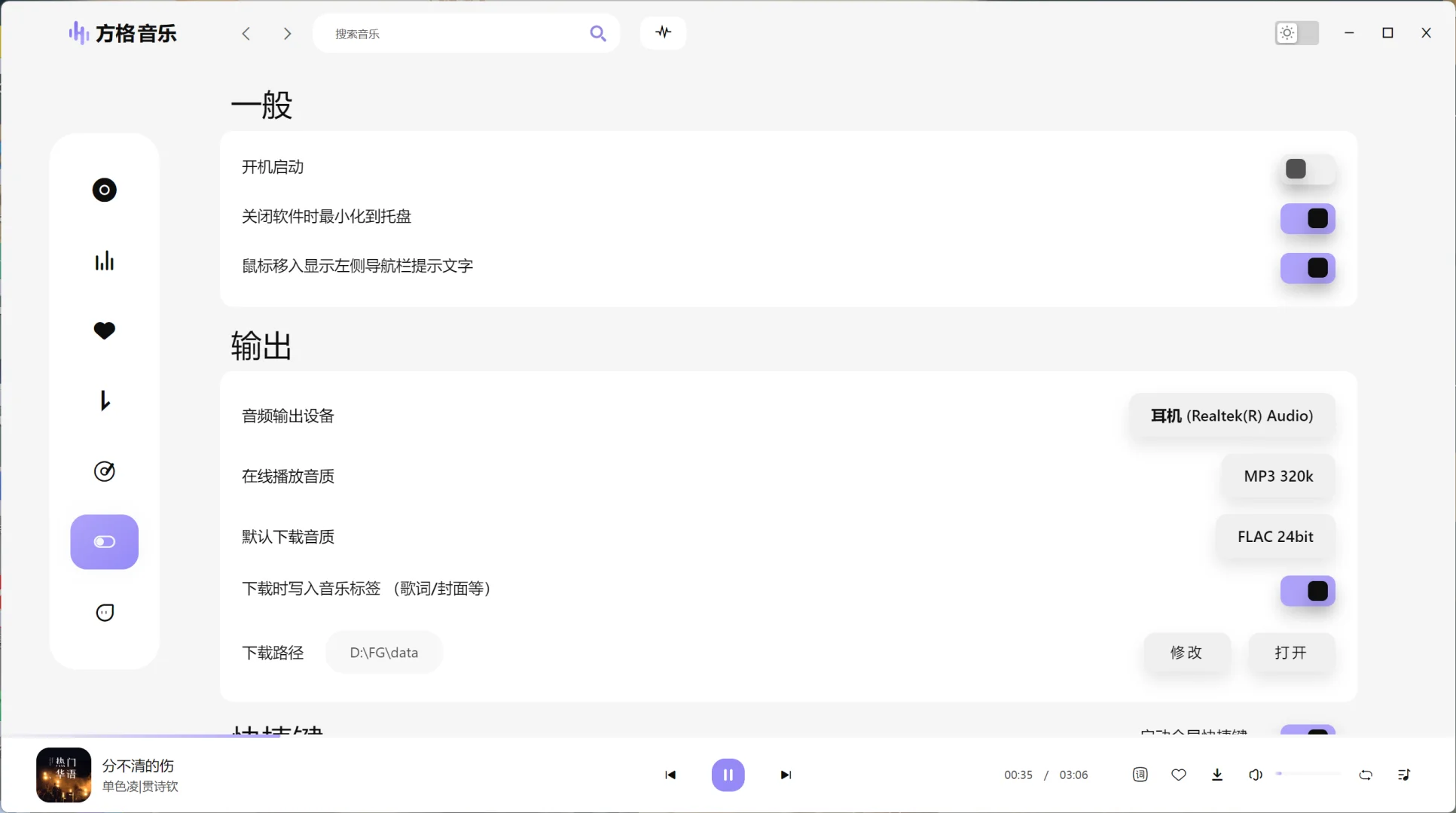
Task: Open the discover/browse compass icon in sidebar
Action: pyautogui.click(x=105, y=471)
